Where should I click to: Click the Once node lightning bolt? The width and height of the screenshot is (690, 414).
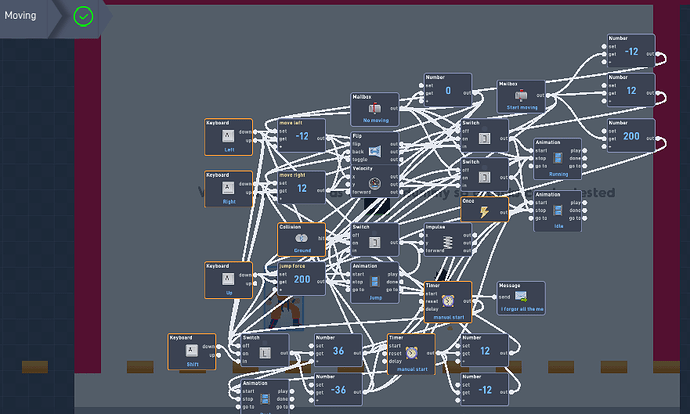(x=484, y=212)
